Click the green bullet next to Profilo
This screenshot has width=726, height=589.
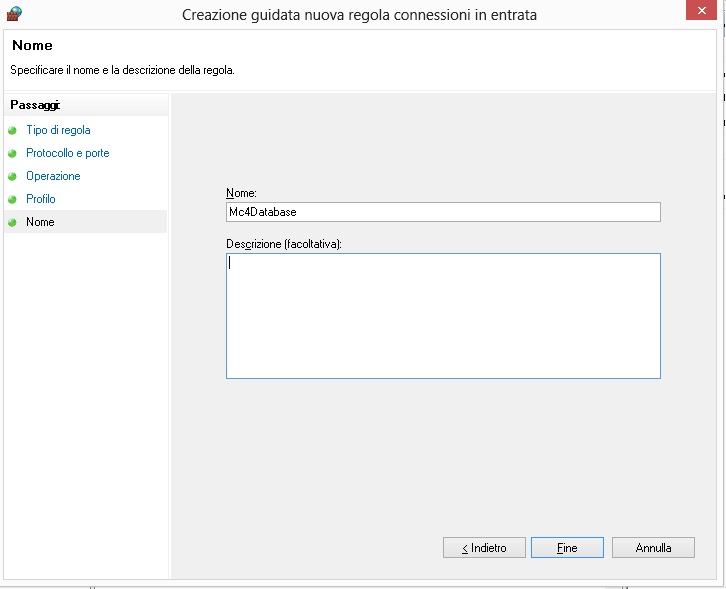click(x=13, y=200)
